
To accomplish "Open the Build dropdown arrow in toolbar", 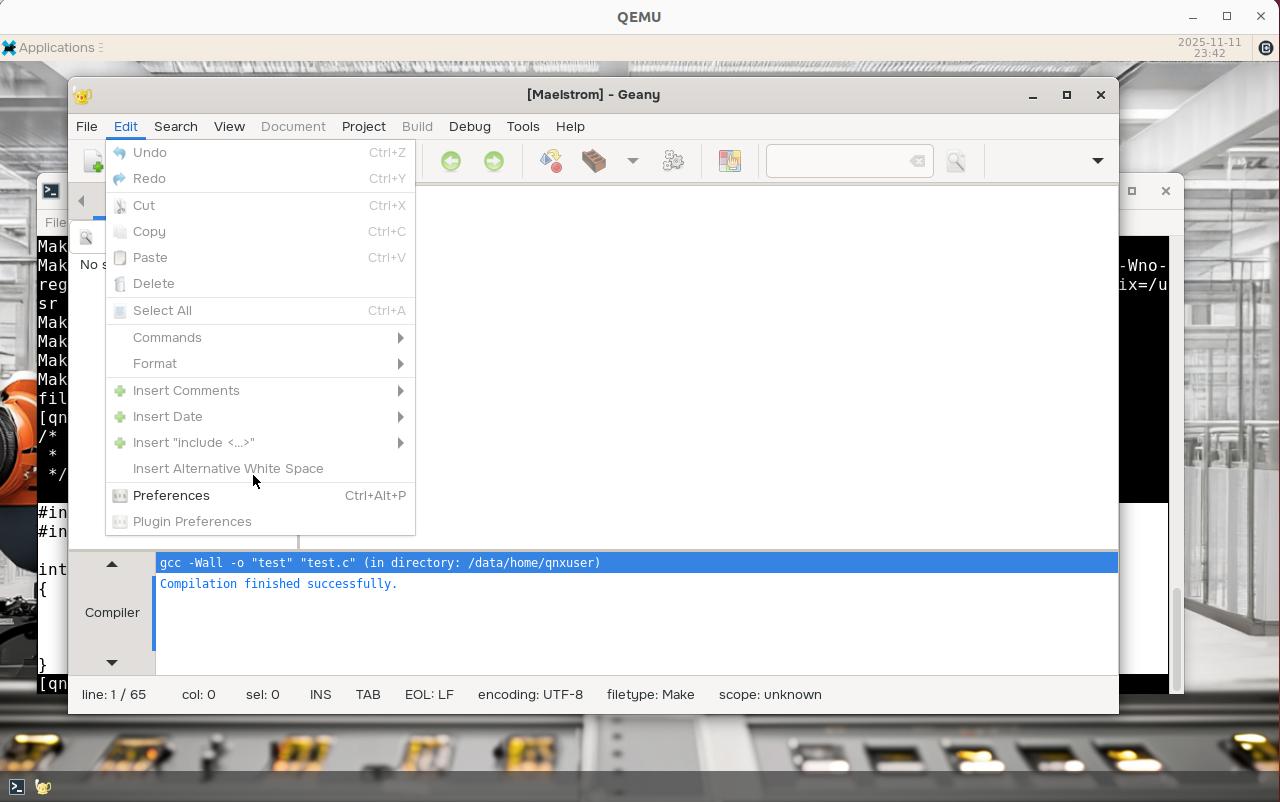I will [x=633, y=161].
